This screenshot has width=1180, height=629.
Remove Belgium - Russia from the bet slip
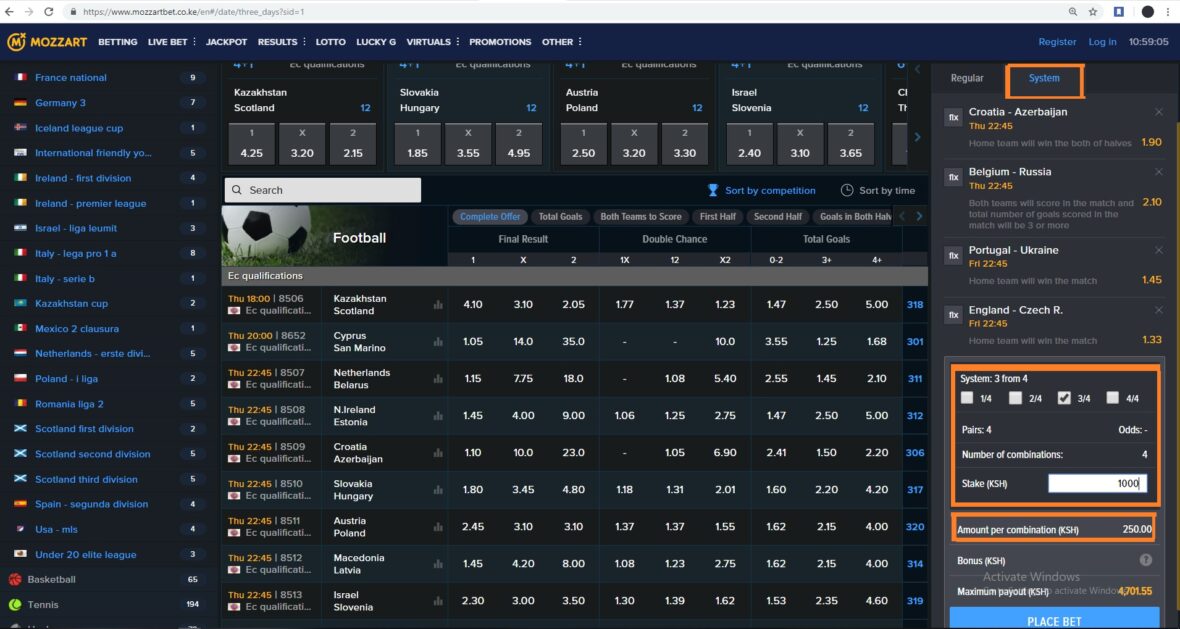tap(1159, 172)
